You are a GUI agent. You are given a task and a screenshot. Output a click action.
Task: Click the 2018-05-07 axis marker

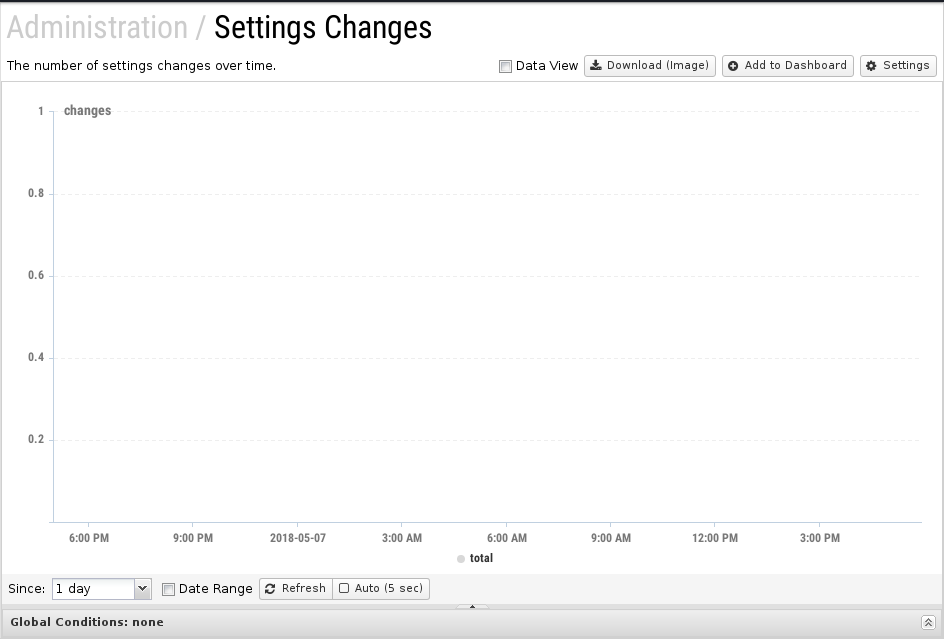pos(297,538)
